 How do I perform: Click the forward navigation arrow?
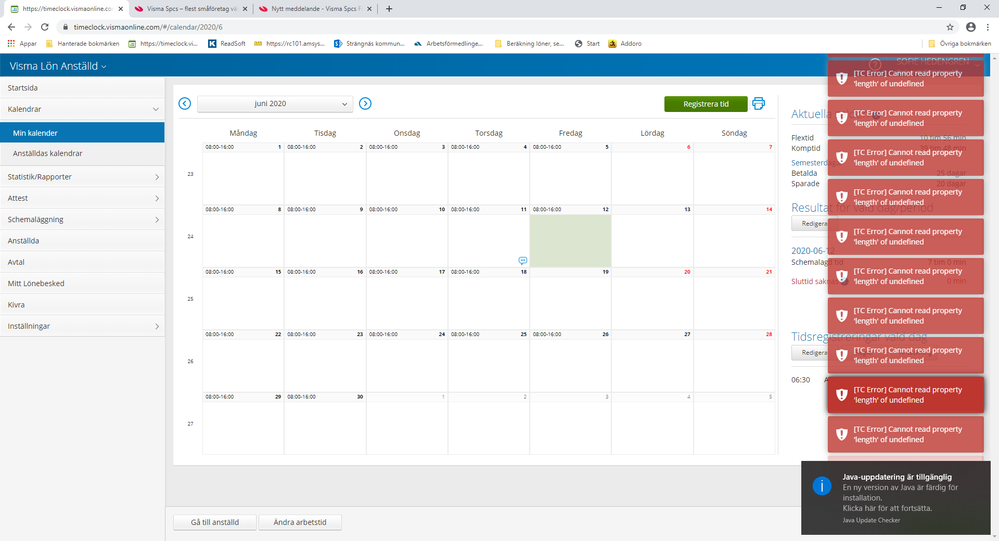(x=28, y=27)
